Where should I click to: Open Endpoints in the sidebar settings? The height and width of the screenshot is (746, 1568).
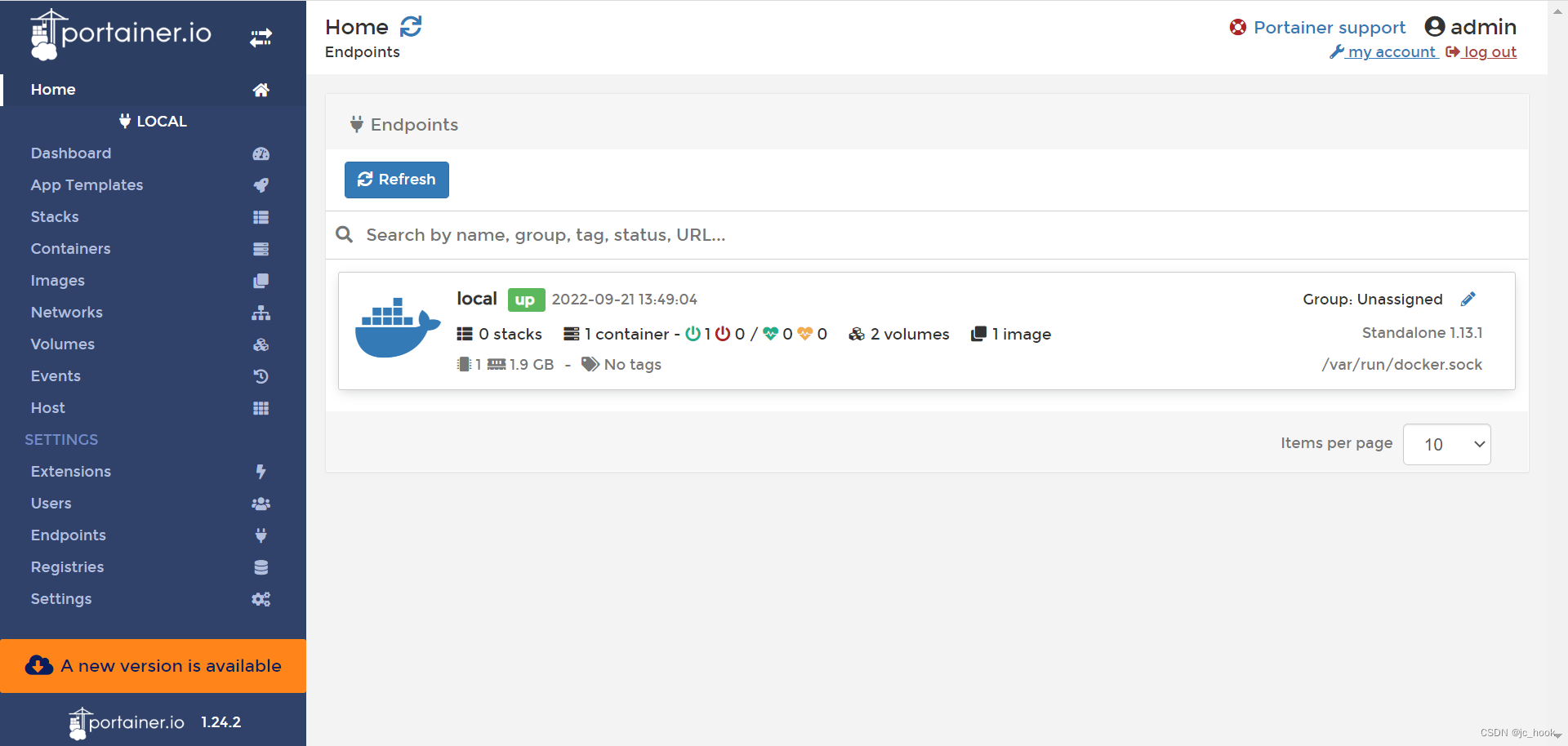pos(68,535)
